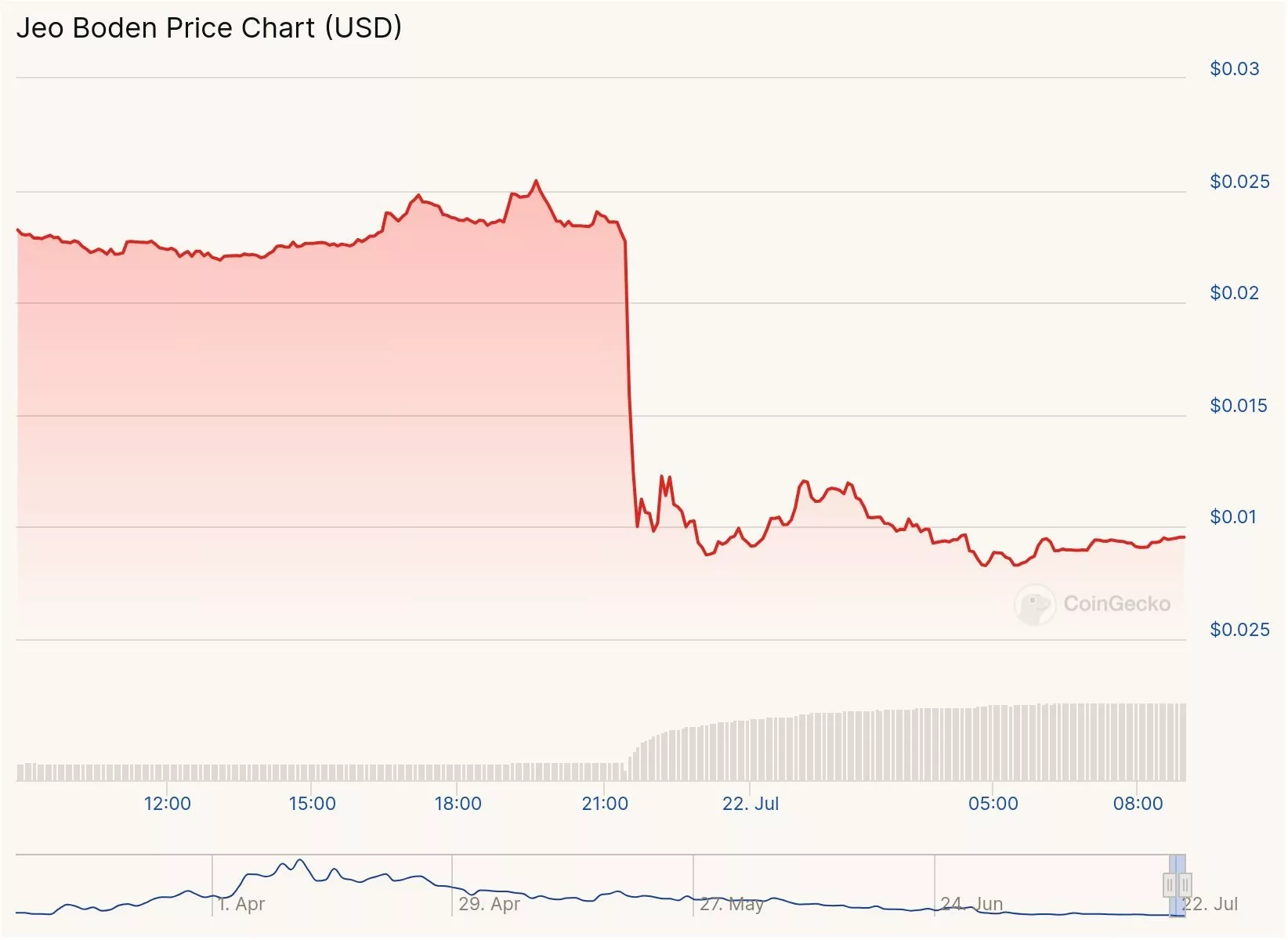Click the Jeo Boden Price Chart title

[x=209, y=28]
